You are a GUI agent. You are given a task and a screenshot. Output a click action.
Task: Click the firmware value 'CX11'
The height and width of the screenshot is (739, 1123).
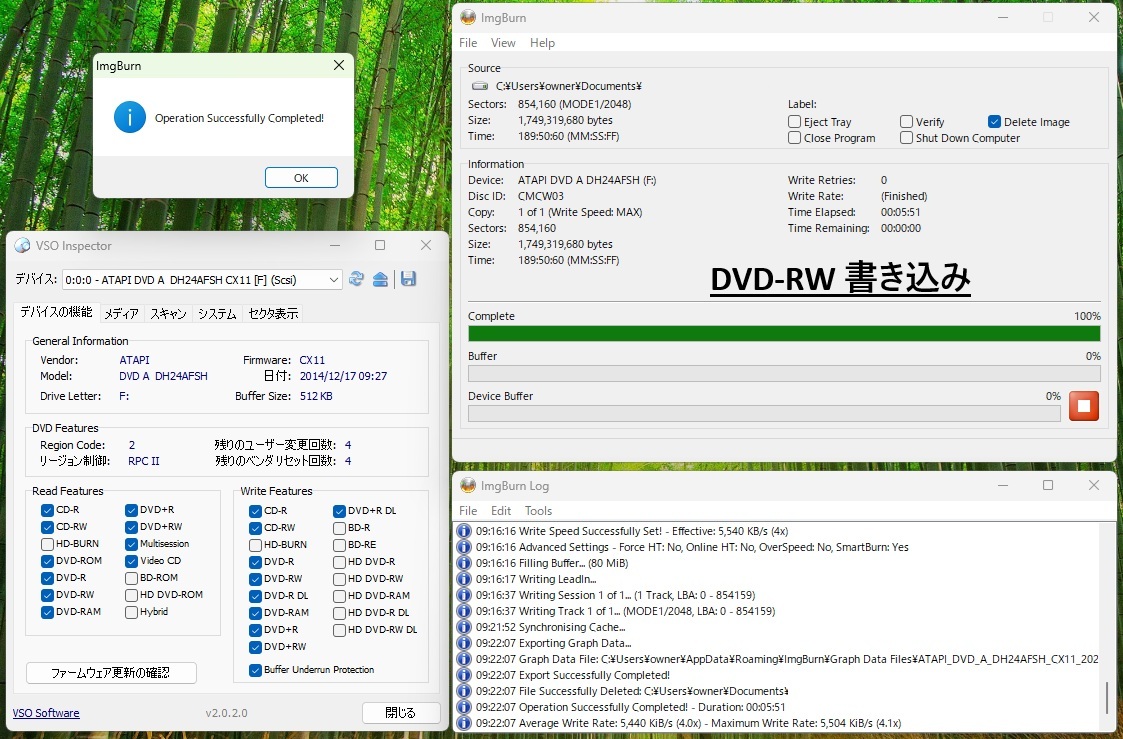(312, 360)
